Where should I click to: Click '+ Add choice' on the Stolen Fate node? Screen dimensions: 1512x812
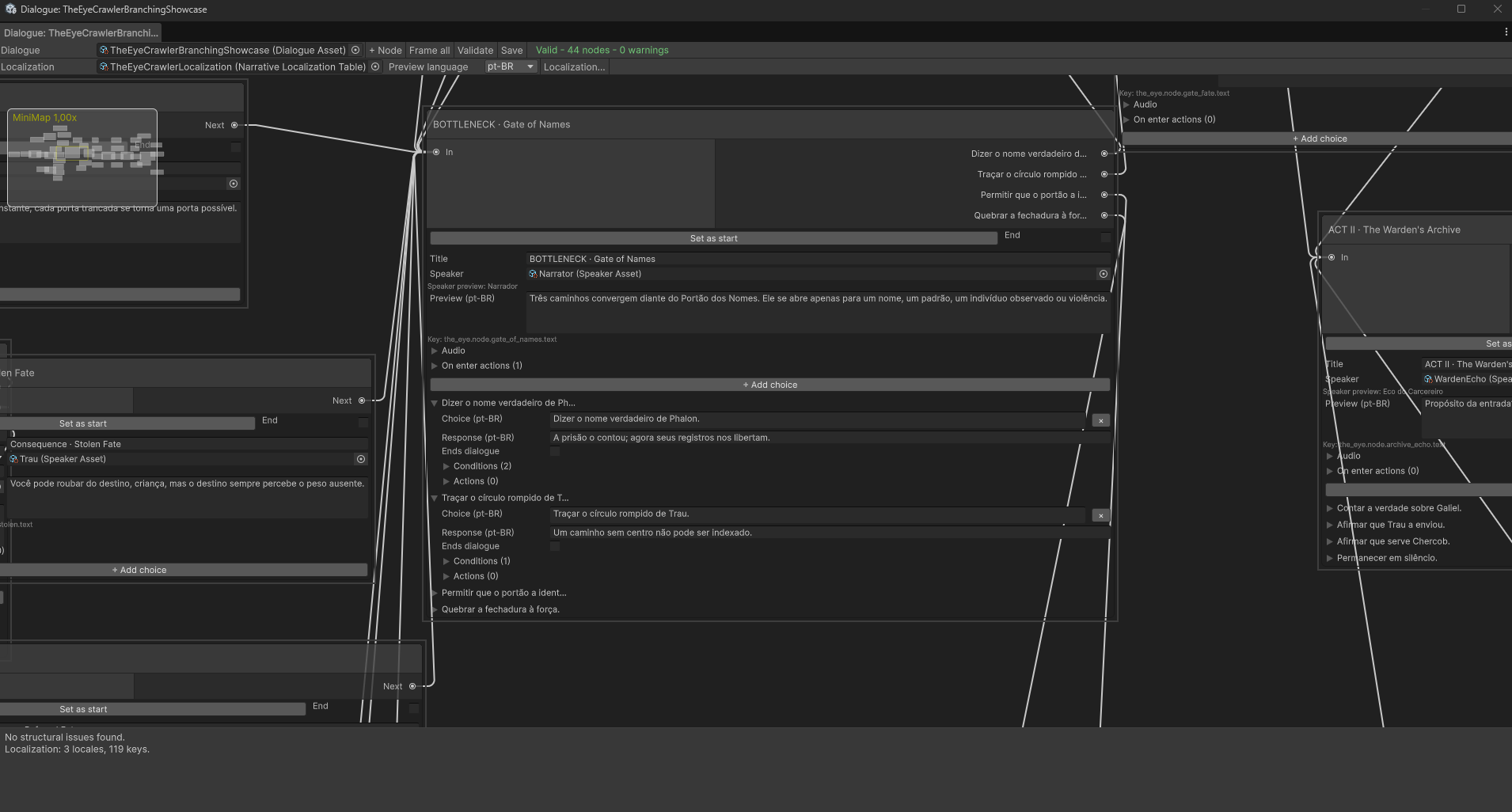(x=184, y=570)
